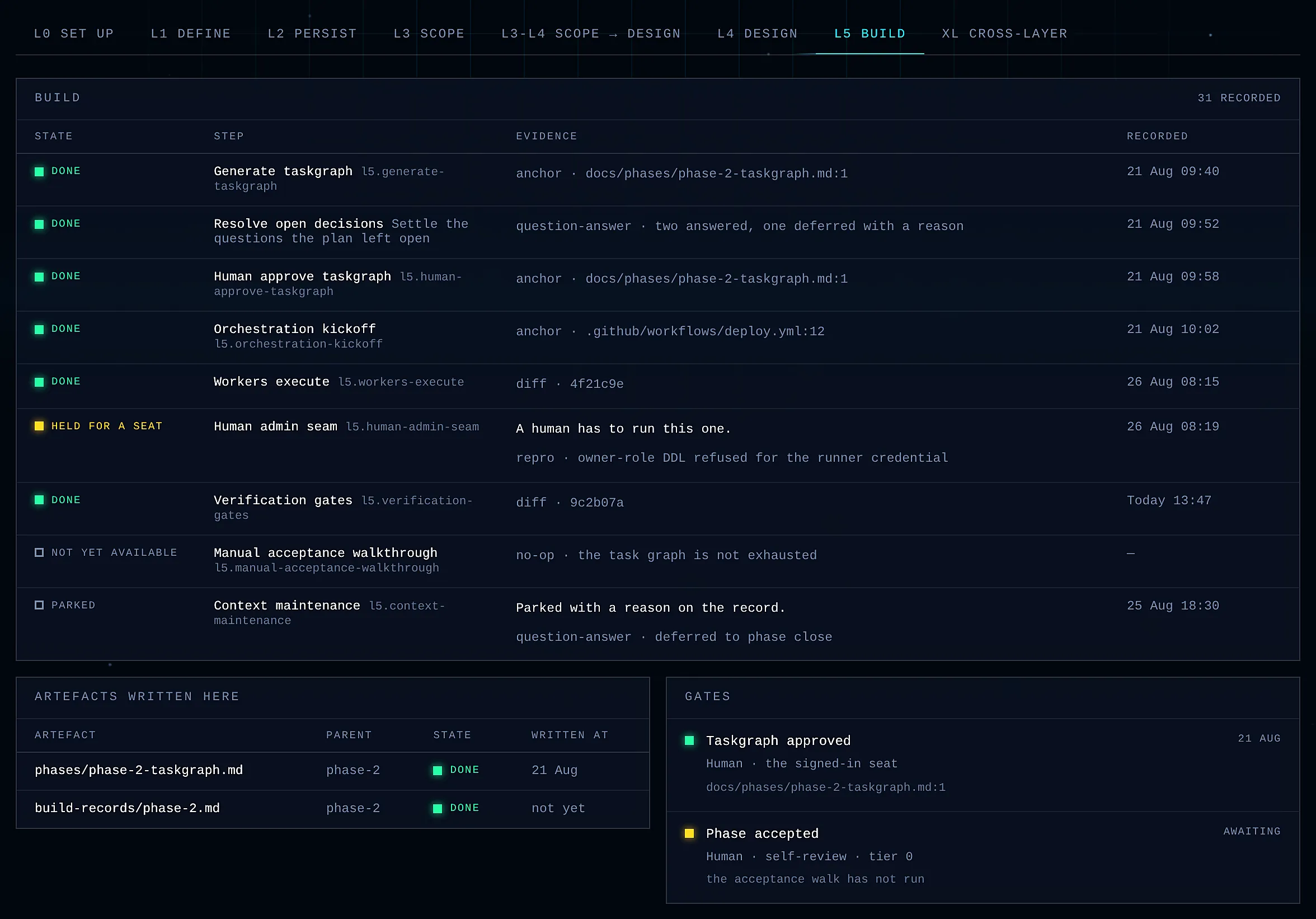Click hollow square beside Parked state

39,606
